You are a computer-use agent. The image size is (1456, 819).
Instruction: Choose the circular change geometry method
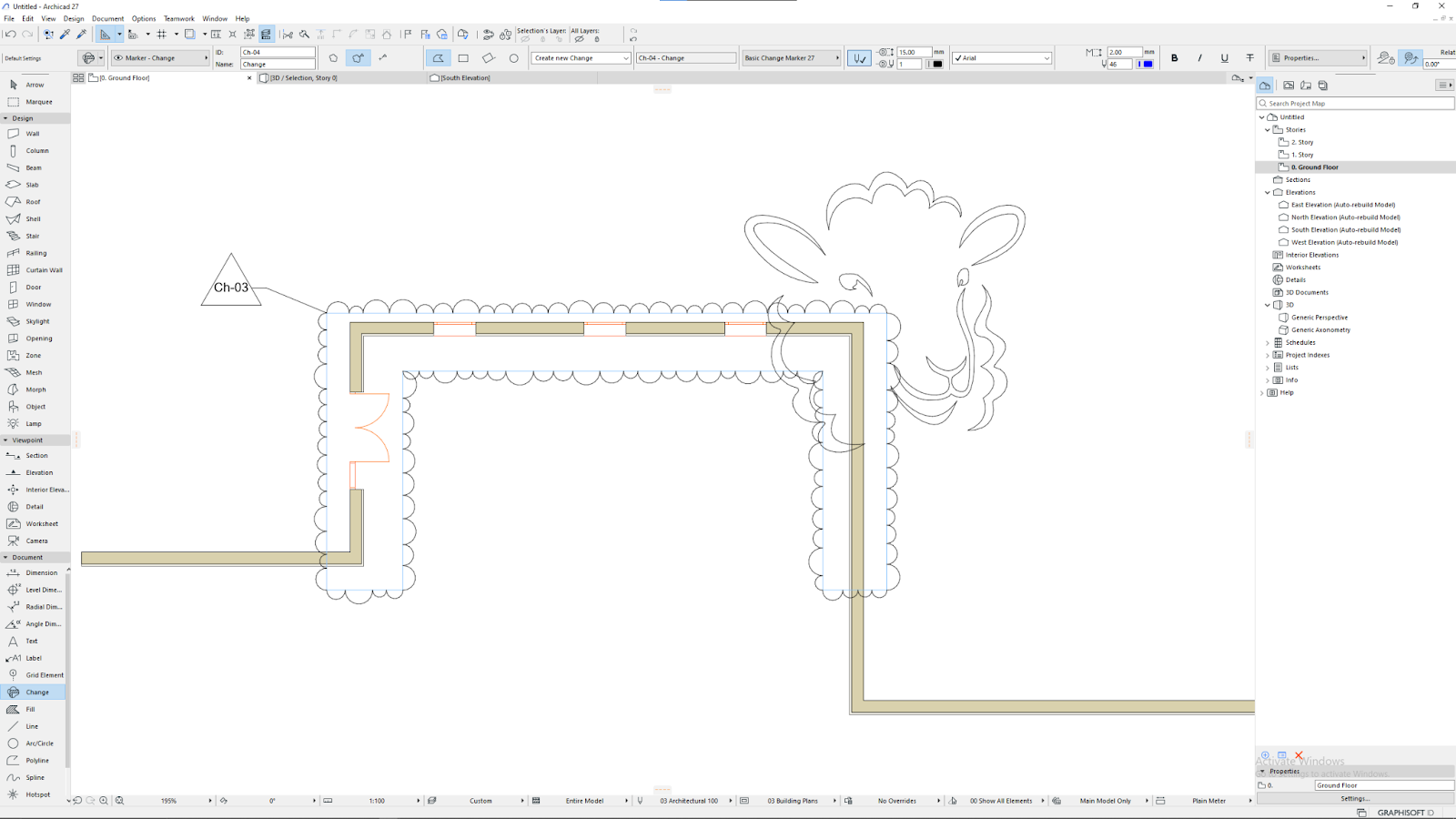(x=514, y=58)
